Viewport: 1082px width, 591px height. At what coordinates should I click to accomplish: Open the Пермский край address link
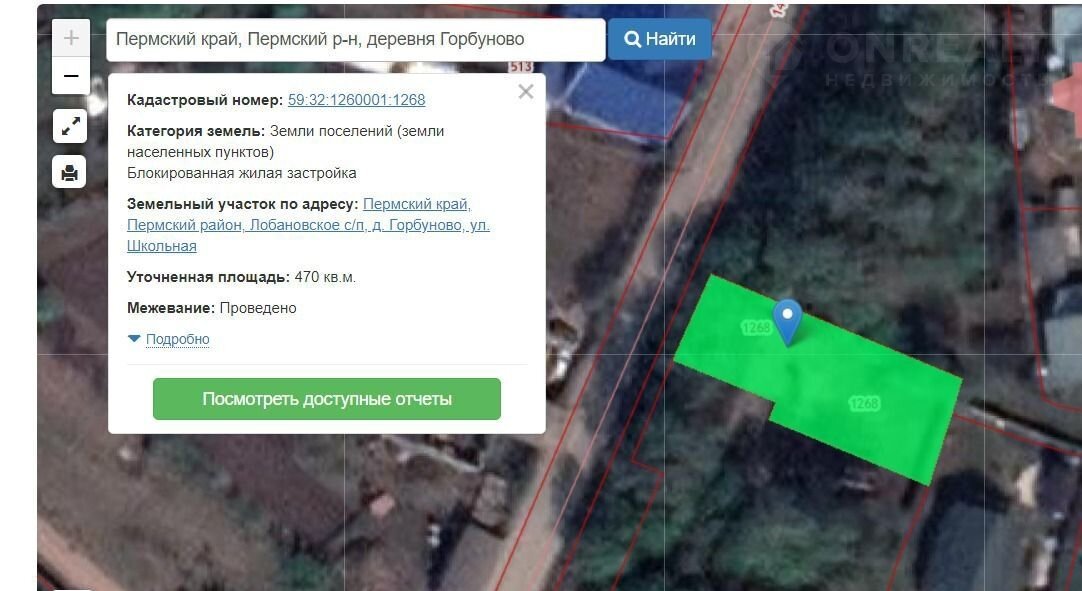pyautogui.click(x=416, y=204)
